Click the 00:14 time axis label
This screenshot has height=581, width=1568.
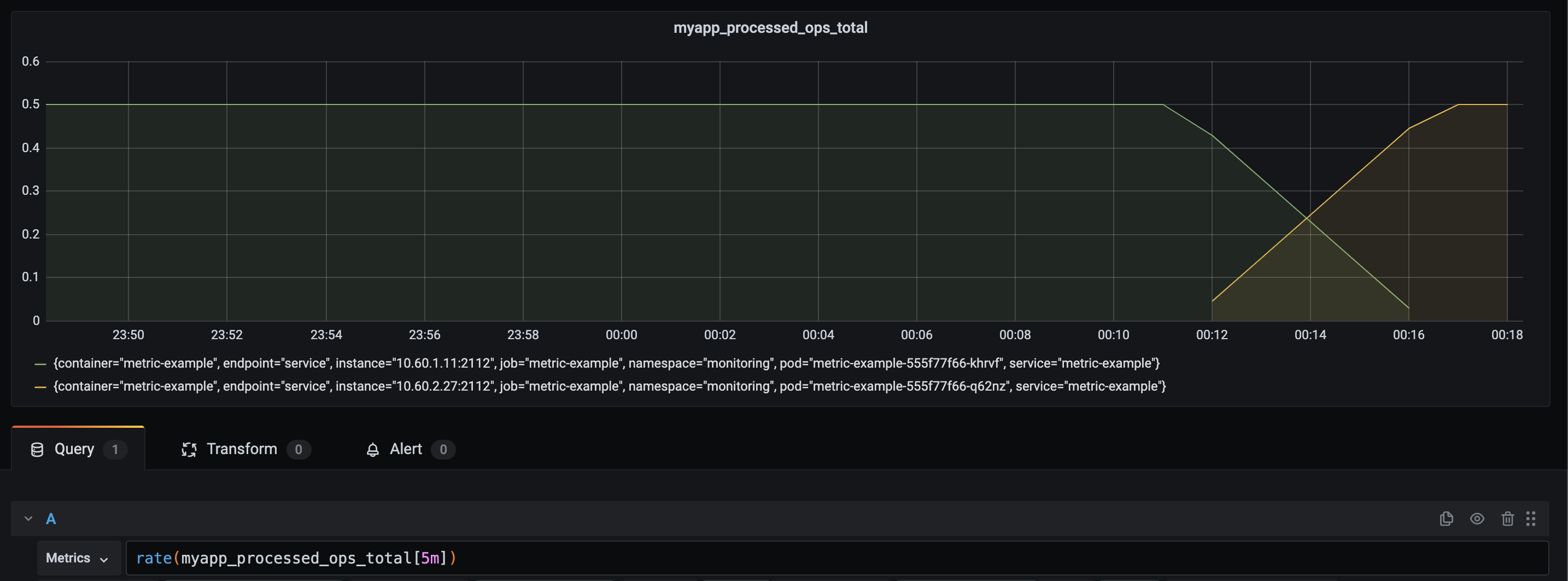[1310, 334]
